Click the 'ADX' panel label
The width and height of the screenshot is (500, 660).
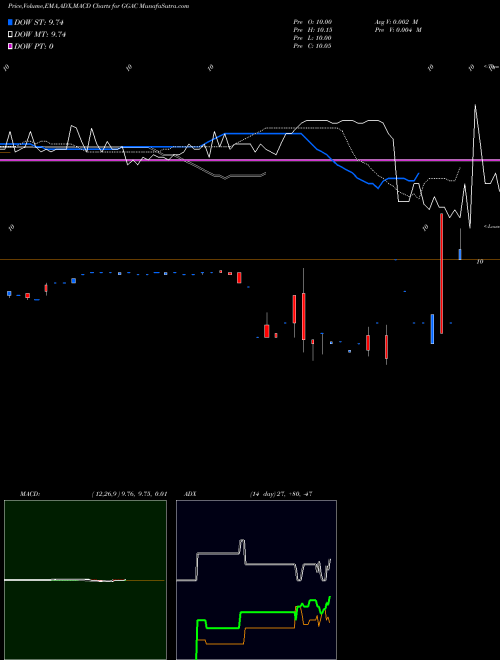[191, 494]
